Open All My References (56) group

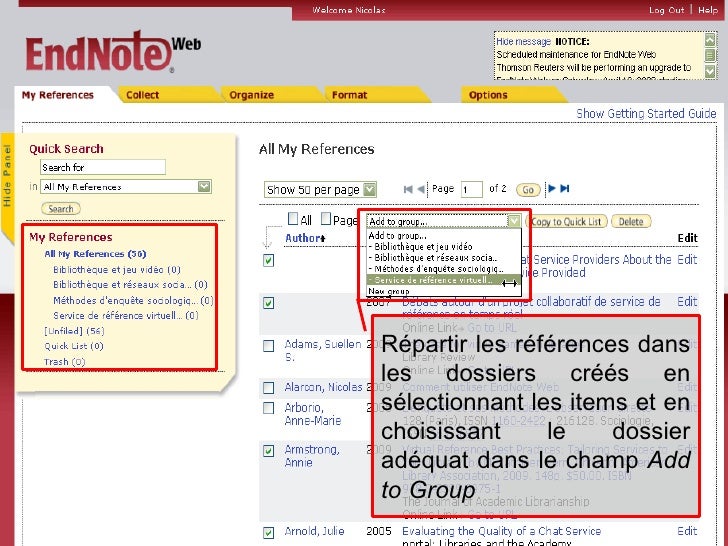[x=95, y=254]
